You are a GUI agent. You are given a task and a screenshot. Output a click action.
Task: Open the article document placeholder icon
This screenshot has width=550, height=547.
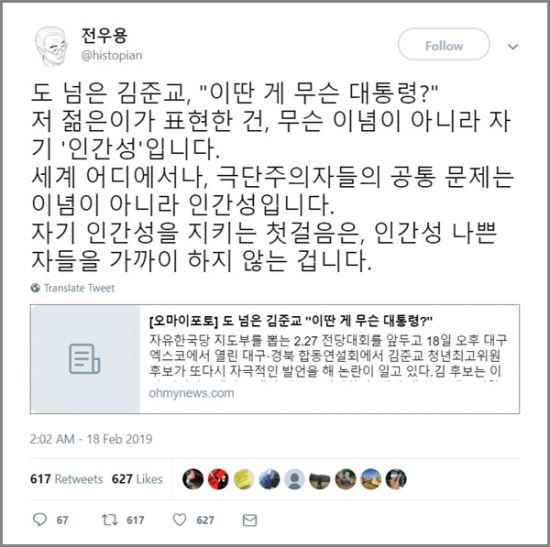85,359
